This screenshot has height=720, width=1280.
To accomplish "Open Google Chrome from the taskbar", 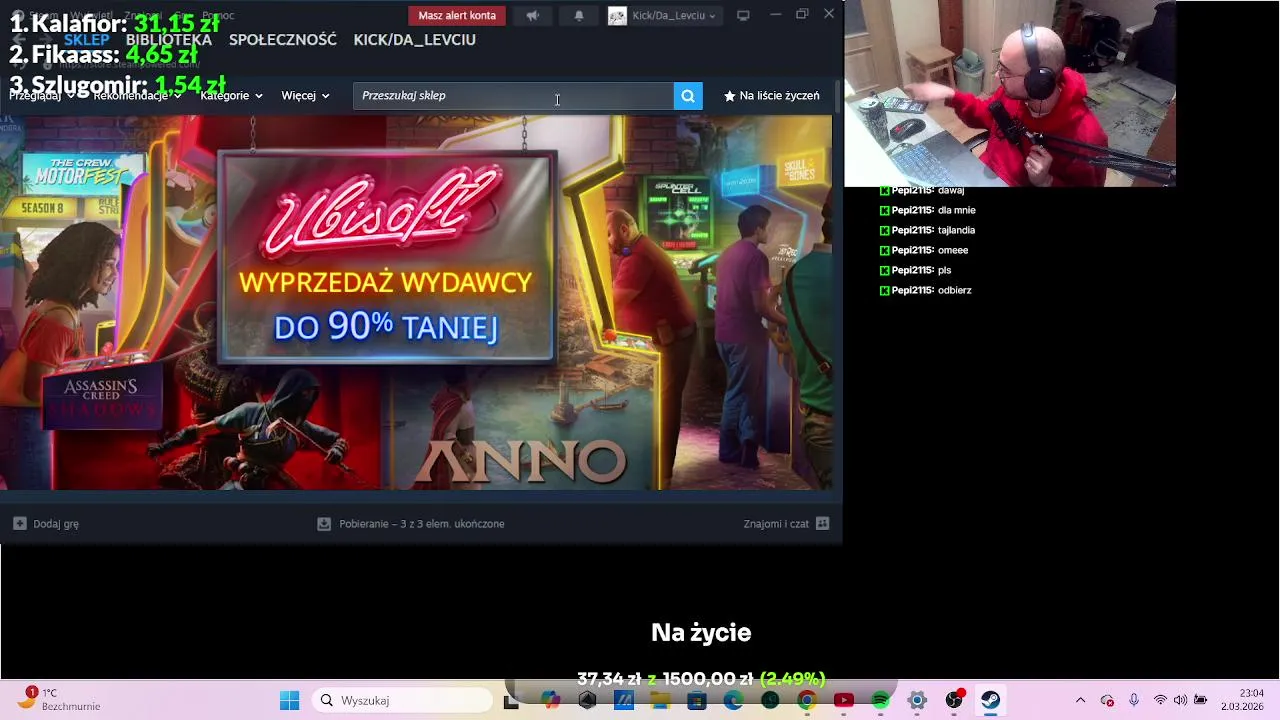I will pos(807,700).
